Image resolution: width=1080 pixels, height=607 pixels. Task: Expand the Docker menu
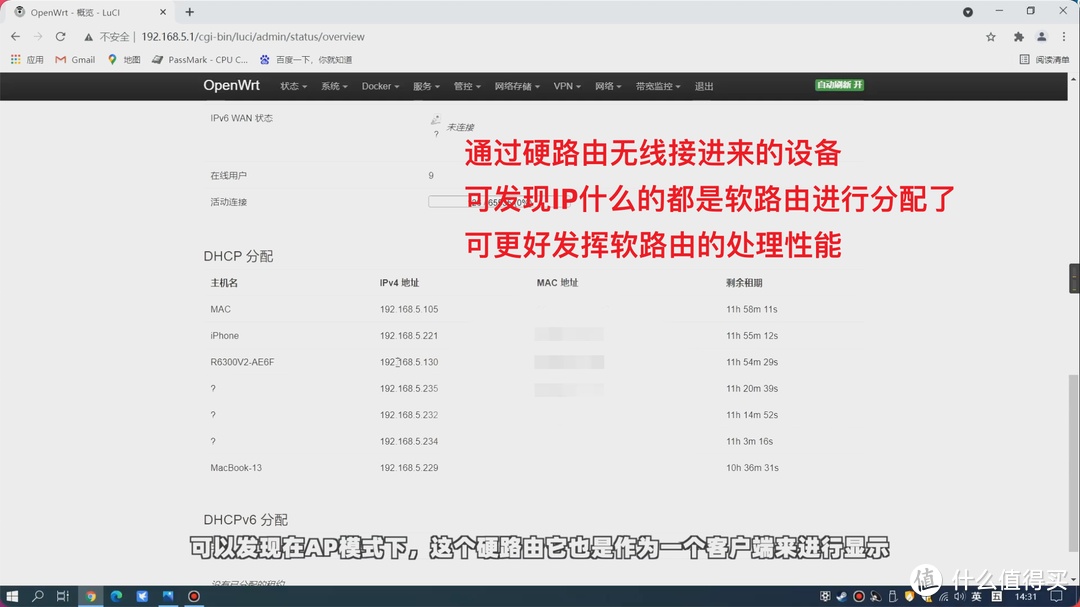click(x=380, y=86)
